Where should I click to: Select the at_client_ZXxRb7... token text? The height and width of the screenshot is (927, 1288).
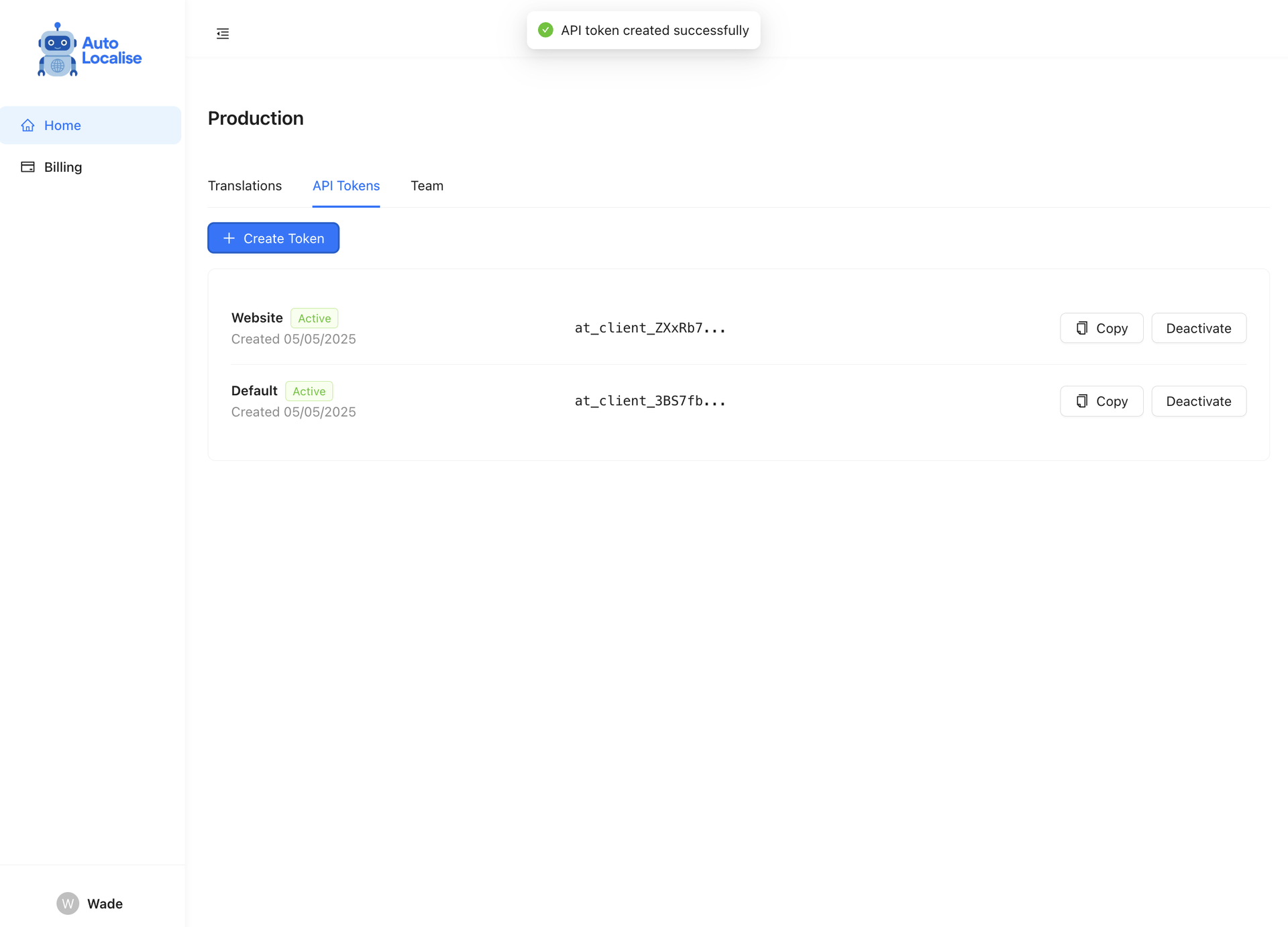[x=650, y=328]
